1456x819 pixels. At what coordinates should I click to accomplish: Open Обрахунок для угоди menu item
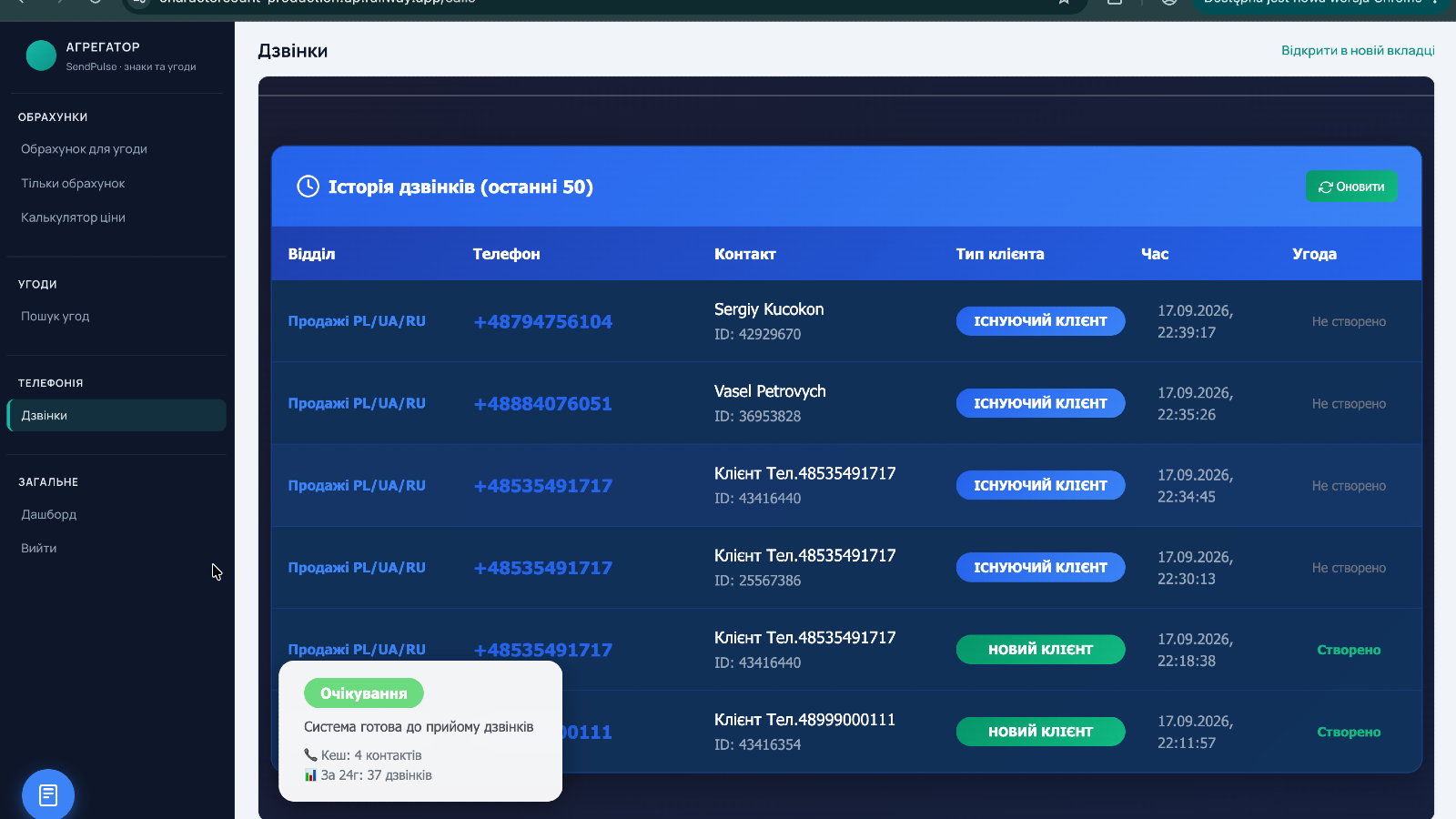click(84, 149)
